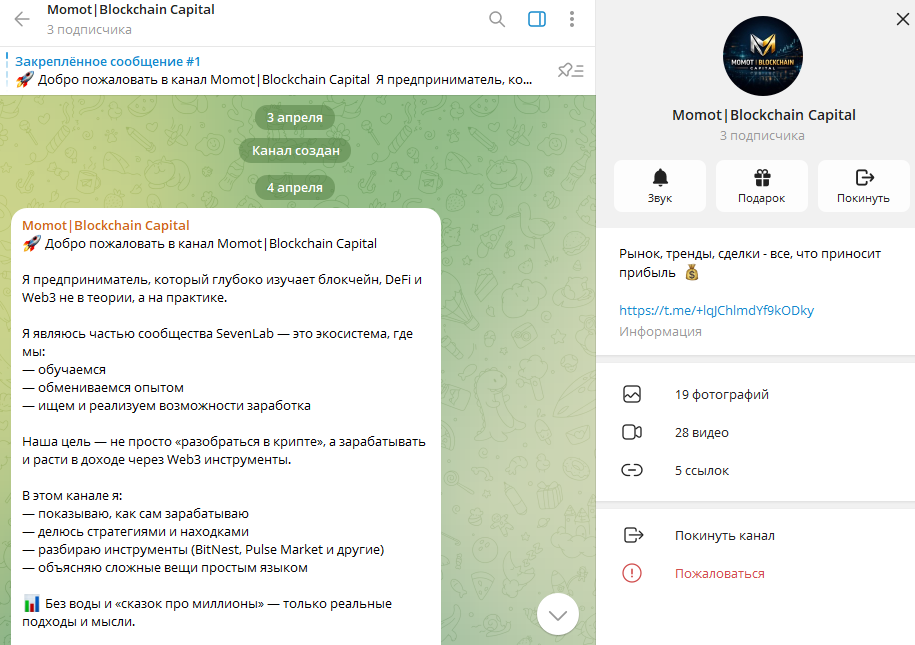This screenshot has height=645, width=915.
Task: Toggle the right info sidebar panel icon
Action: tap(537, 19)
